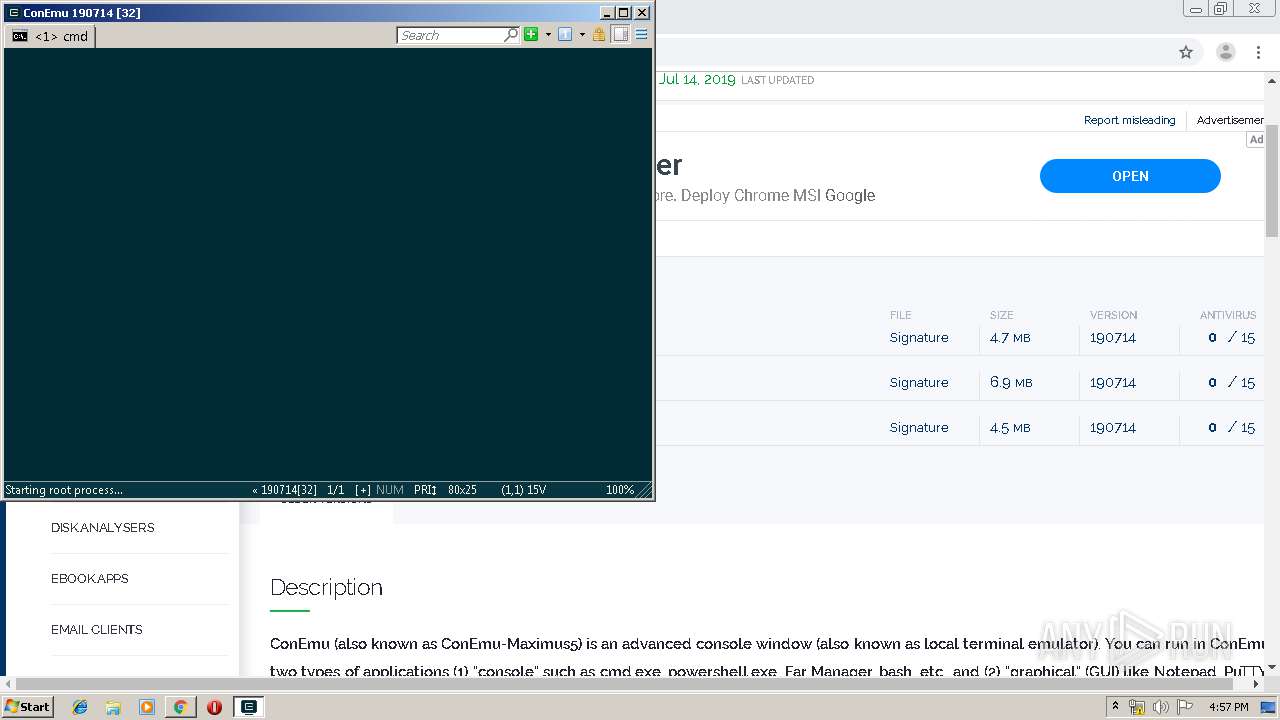Click the 80x25 console size in status bar
The height and width of the screenshot is (720, 1280).
point(463,490)
